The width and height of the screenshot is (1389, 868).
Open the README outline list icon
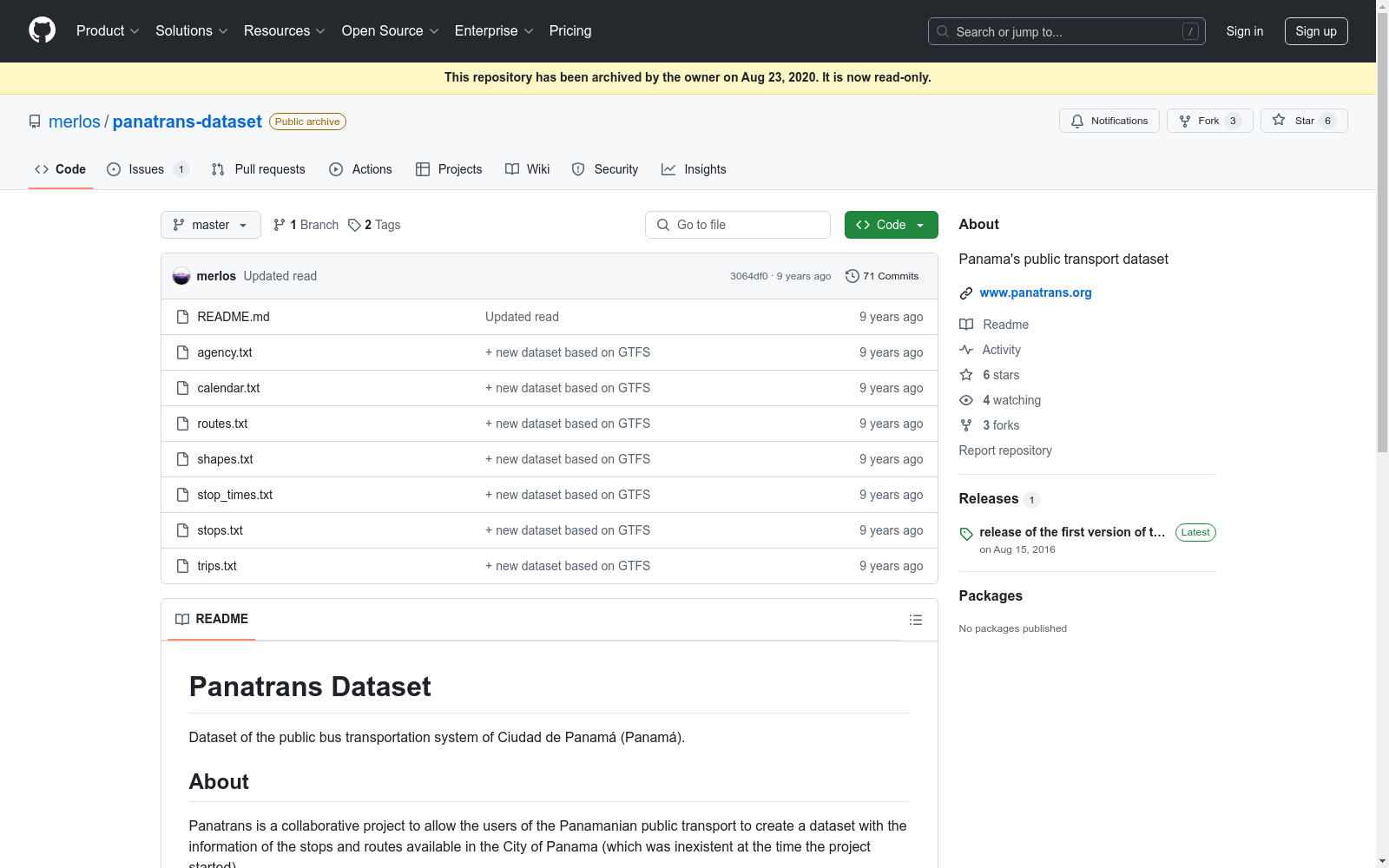coord(916,620)
